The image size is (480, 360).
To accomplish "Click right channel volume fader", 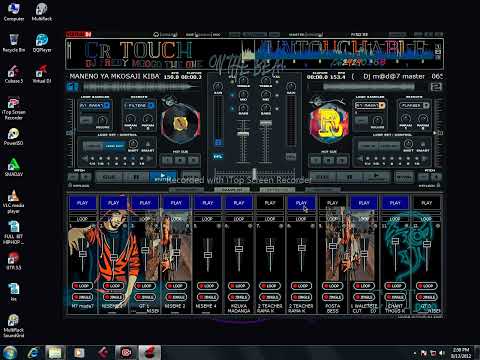I will pyautogui.click(x=266, y=123).
